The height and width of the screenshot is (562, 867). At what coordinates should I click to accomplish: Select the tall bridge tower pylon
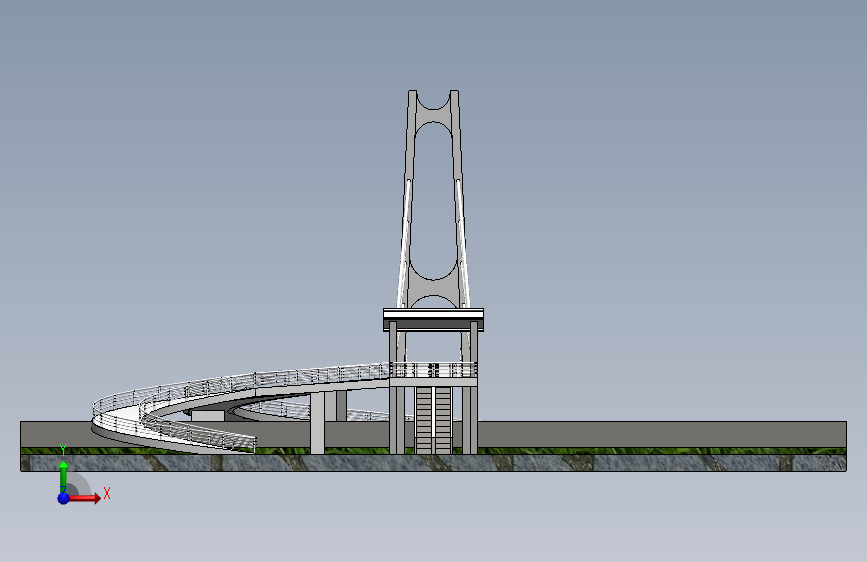[x=434, y=199]
